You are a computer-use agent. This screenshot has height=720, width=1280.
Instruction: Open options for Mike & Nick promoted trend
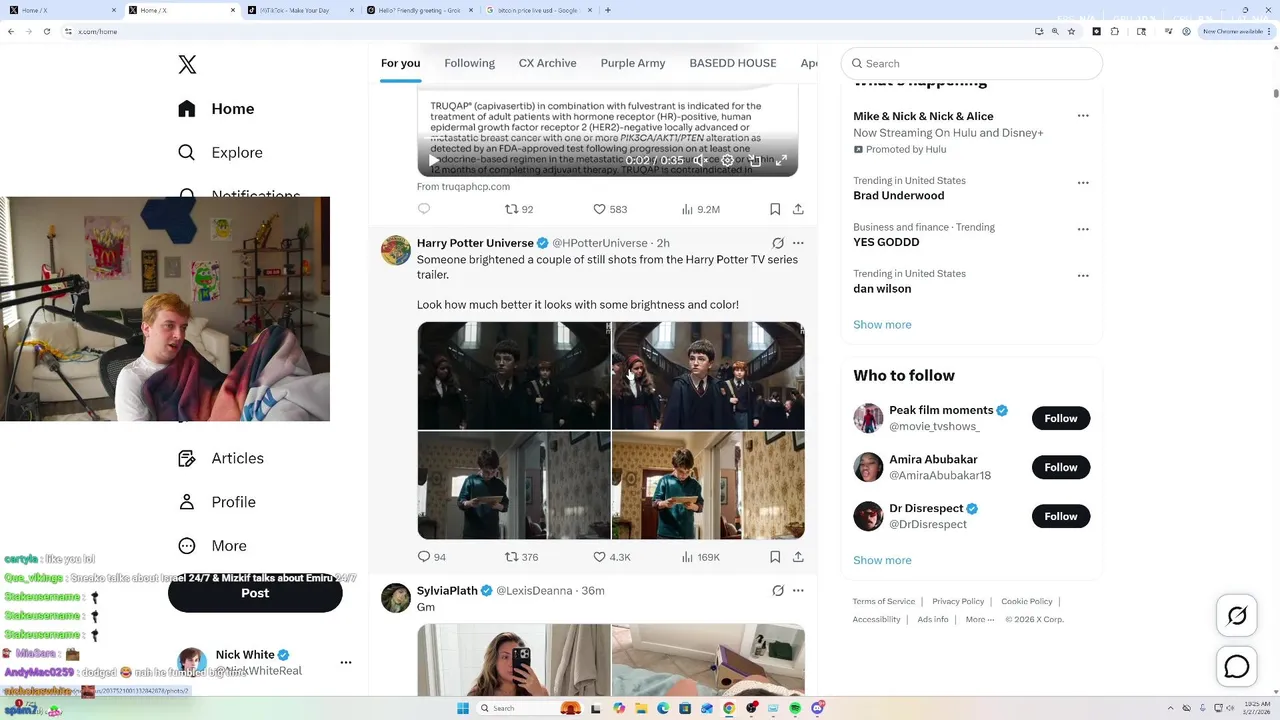[1083, 116]
